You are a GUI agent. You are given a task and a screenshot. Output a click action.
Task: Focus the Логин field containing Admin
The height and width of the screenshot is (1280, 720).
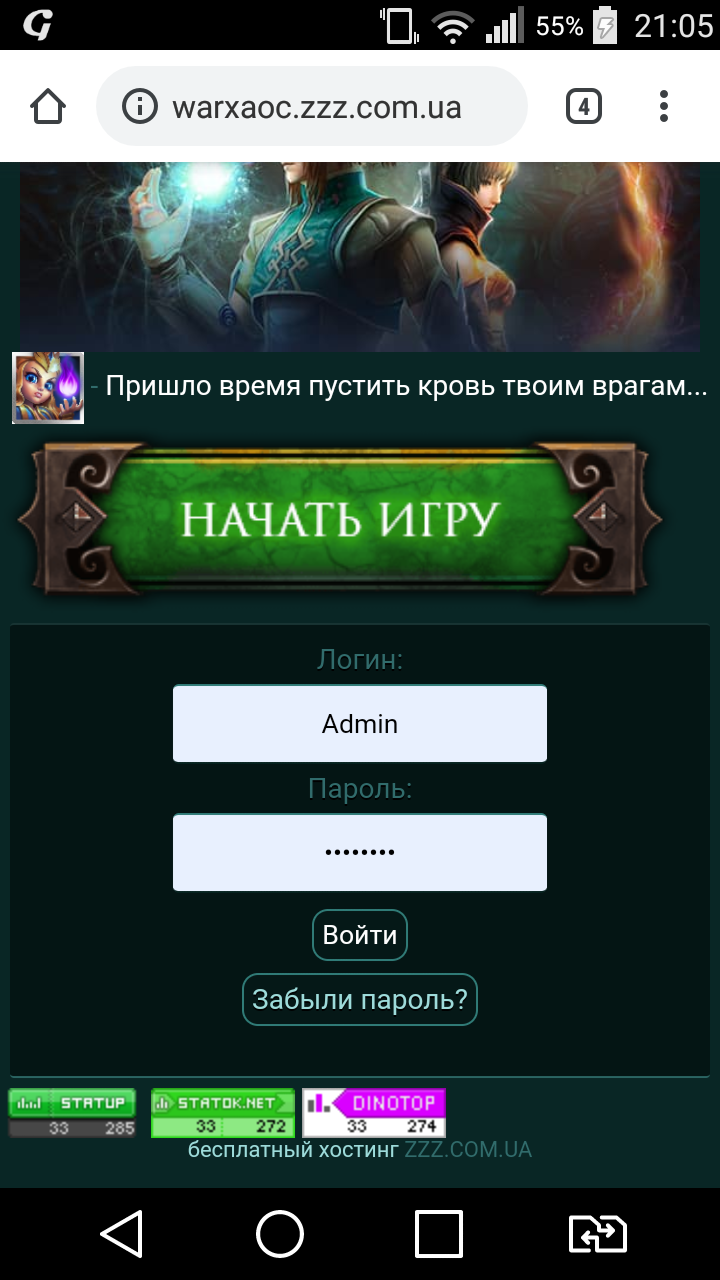tap(360, 723)
